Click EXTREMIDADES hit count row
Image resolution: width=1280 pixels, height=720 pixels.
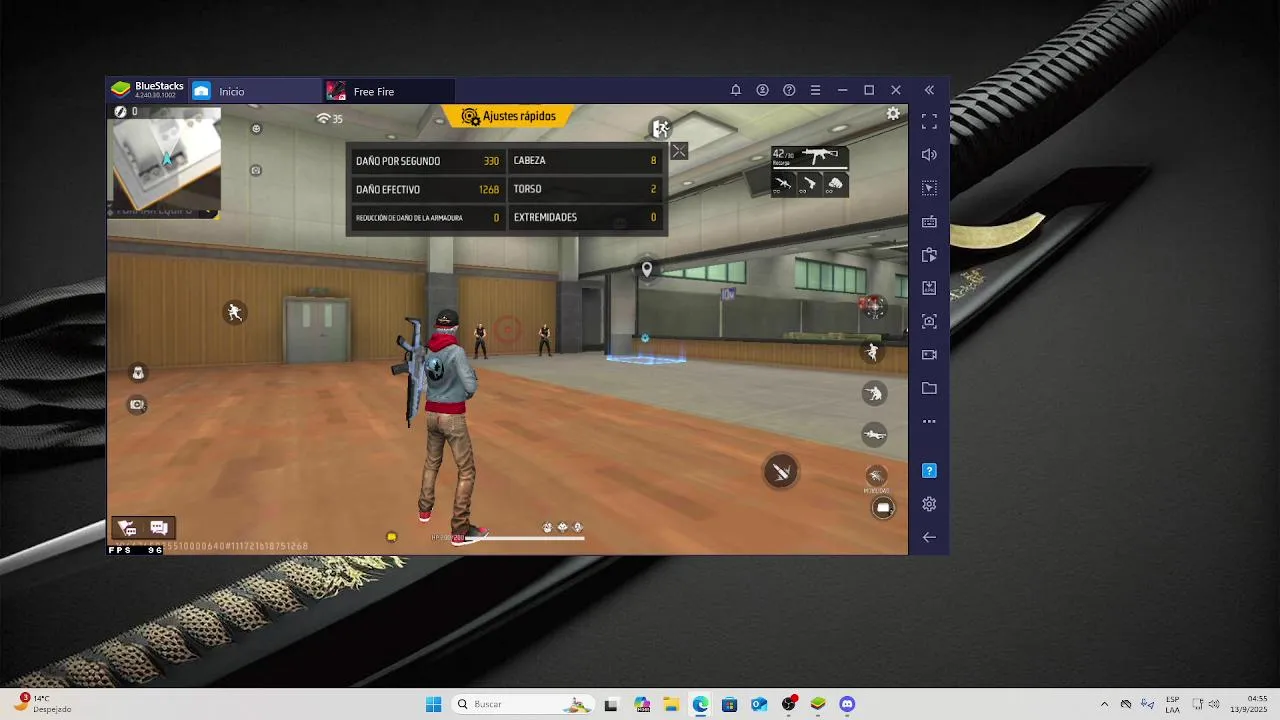[585, 217]
